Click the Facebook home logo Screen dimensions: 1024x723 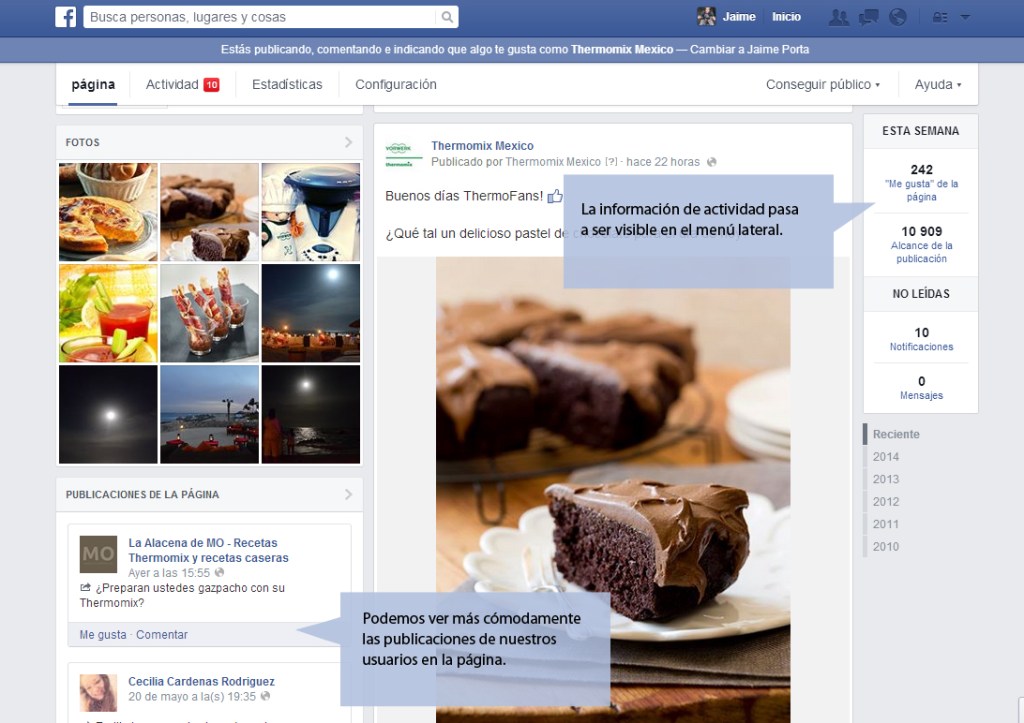pos(66,16)
